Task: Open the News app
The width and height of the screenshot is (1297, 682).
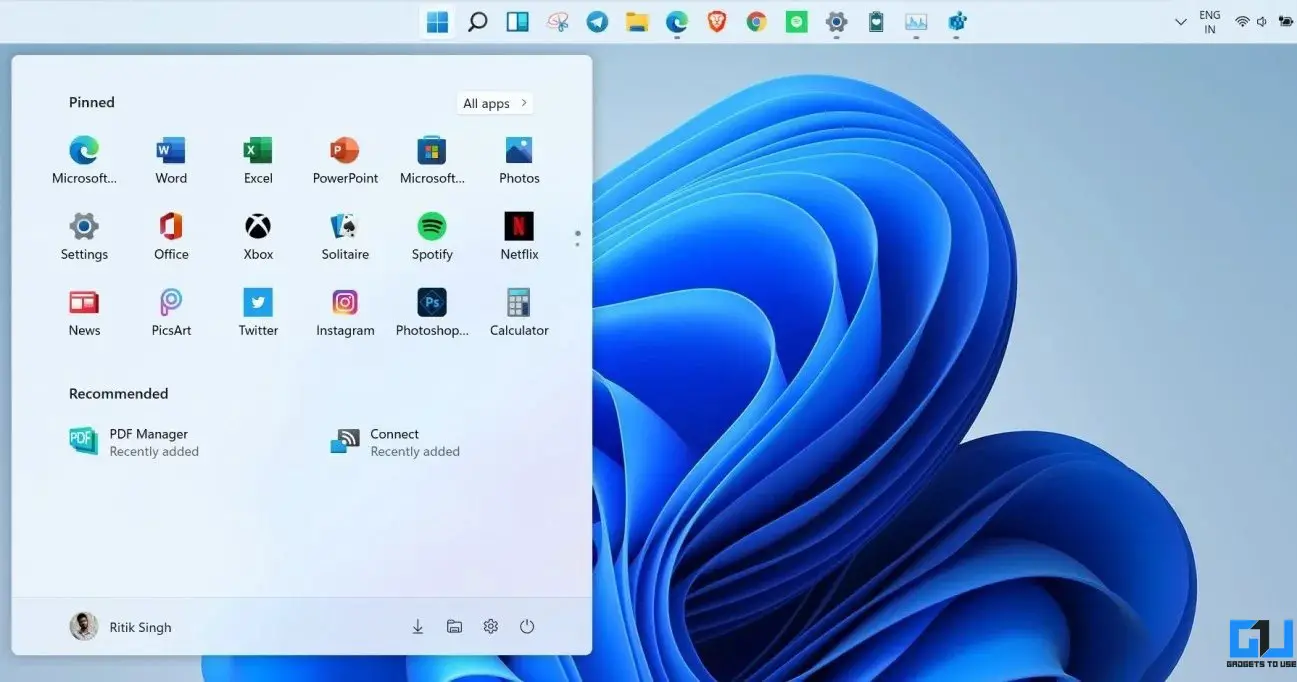Action: (84, 312)
